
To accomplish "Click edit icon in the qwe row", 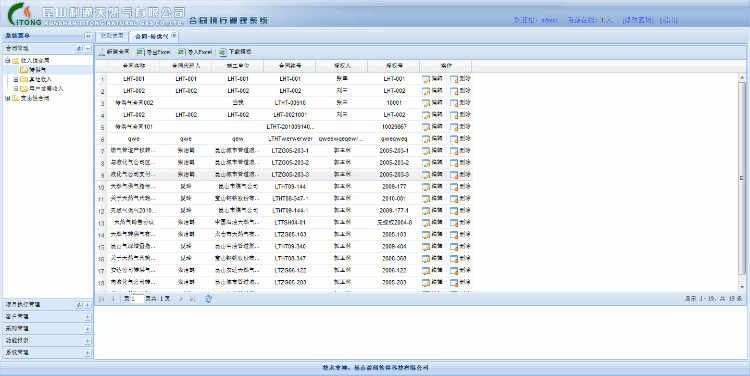I will (x=426, y=139).
